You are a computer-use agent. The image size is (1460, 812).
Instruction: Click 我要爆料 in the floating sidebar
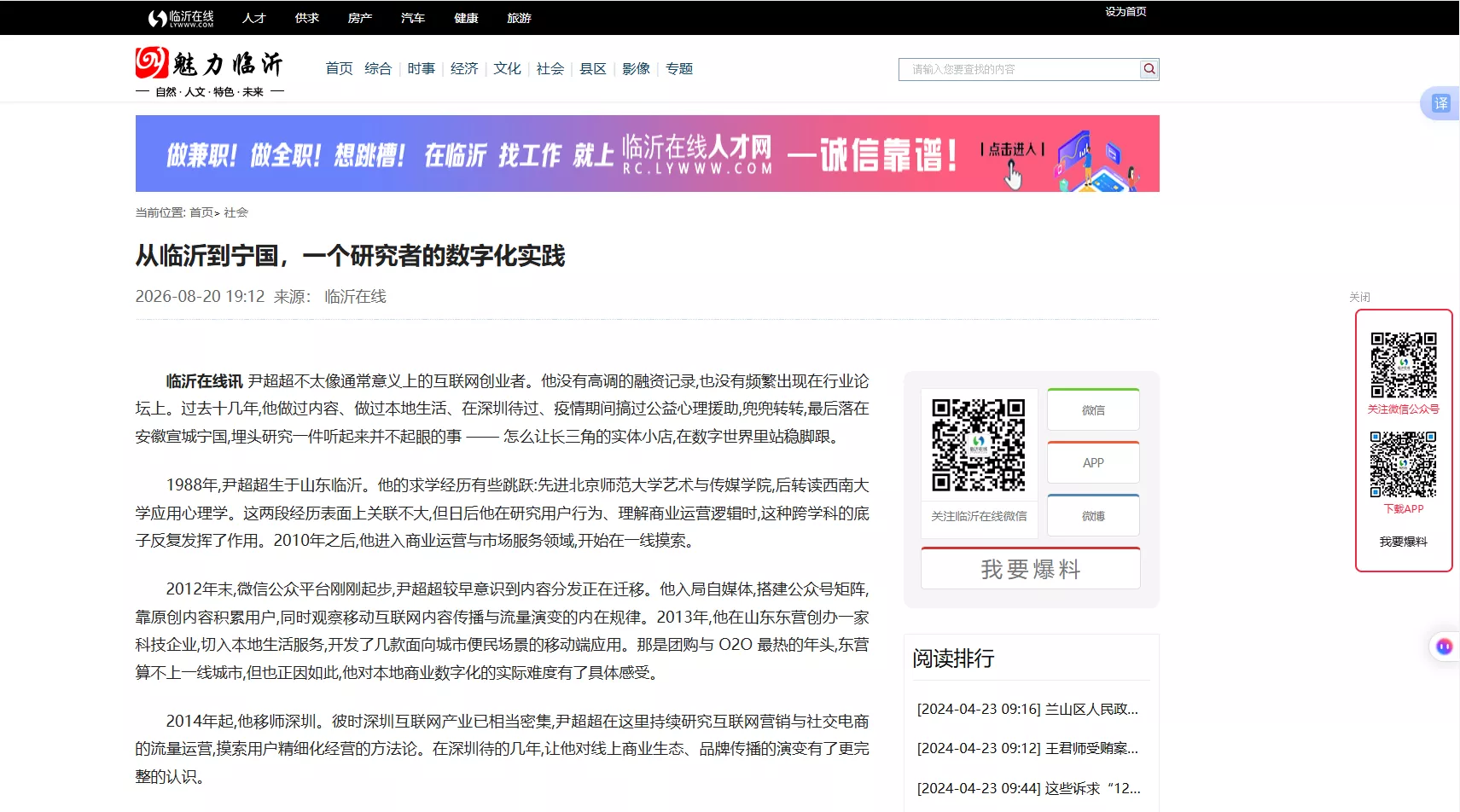click(x=1403, y=542)
